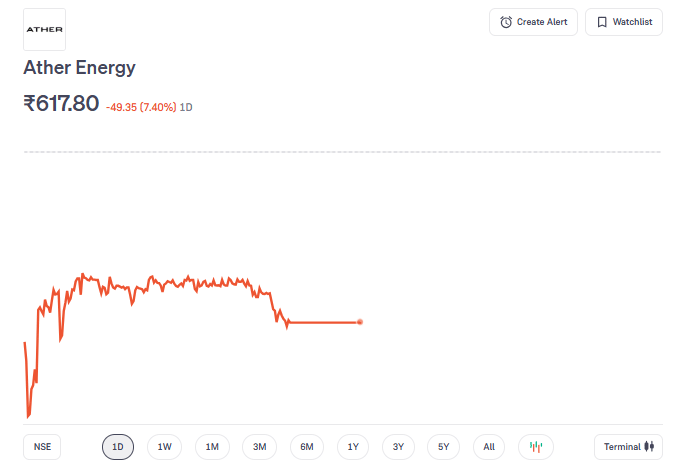Choose the 6M time range
The width and height of the screenshot is (686, 475).
[x=307, y=447]
